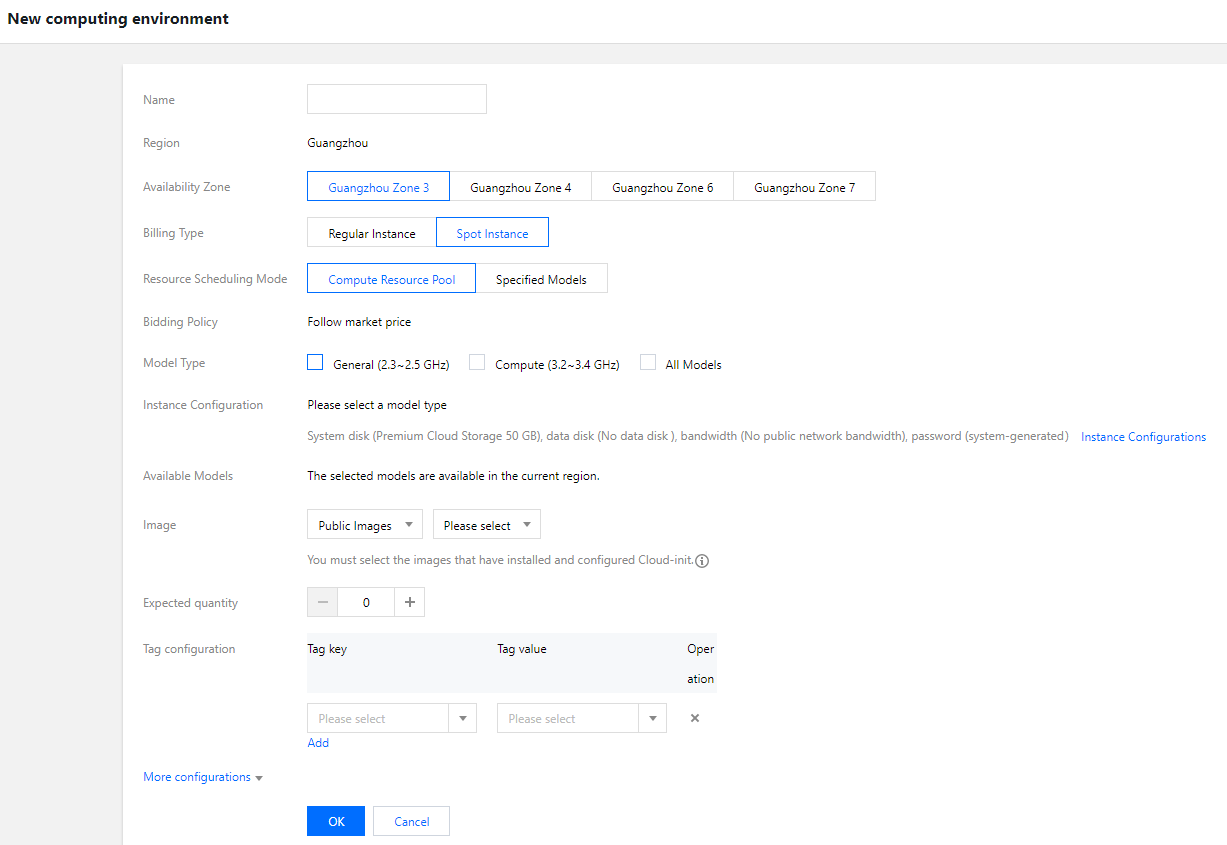1227x845 pixels.
Task: Enable Compute (3.2~3.4 GHz) model type
Action: click(x=477, y=363)
